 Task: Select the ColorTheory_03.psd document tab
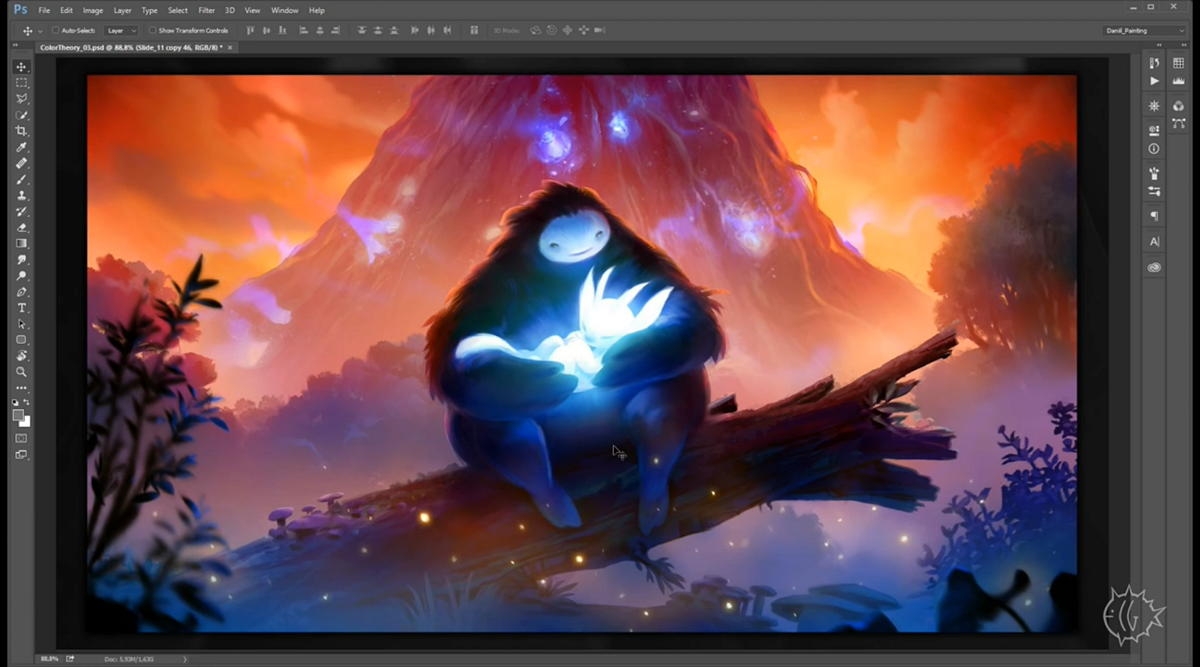130,47
